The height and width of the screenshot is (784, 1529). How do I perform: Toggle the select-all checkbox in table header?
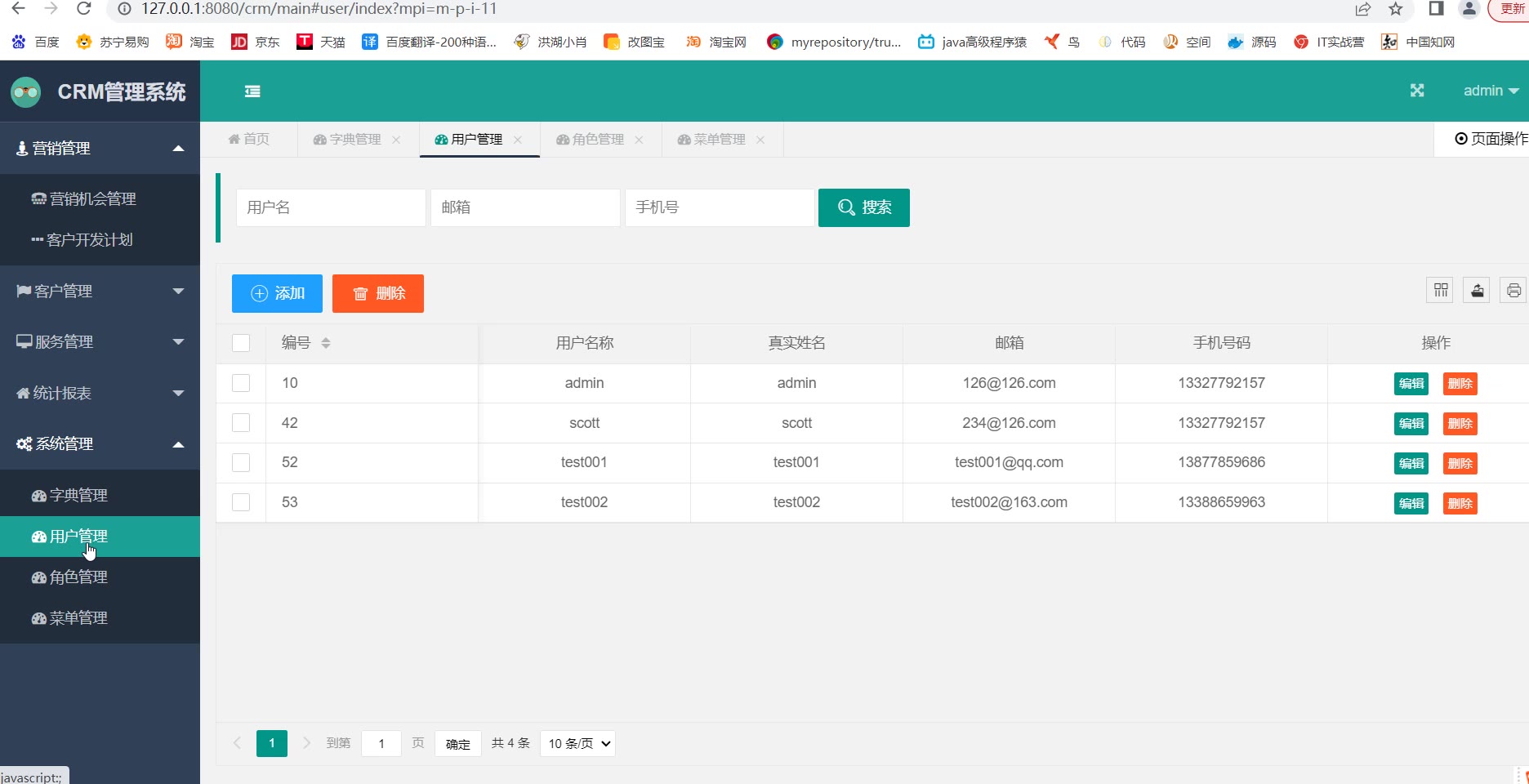coord(241,343)
